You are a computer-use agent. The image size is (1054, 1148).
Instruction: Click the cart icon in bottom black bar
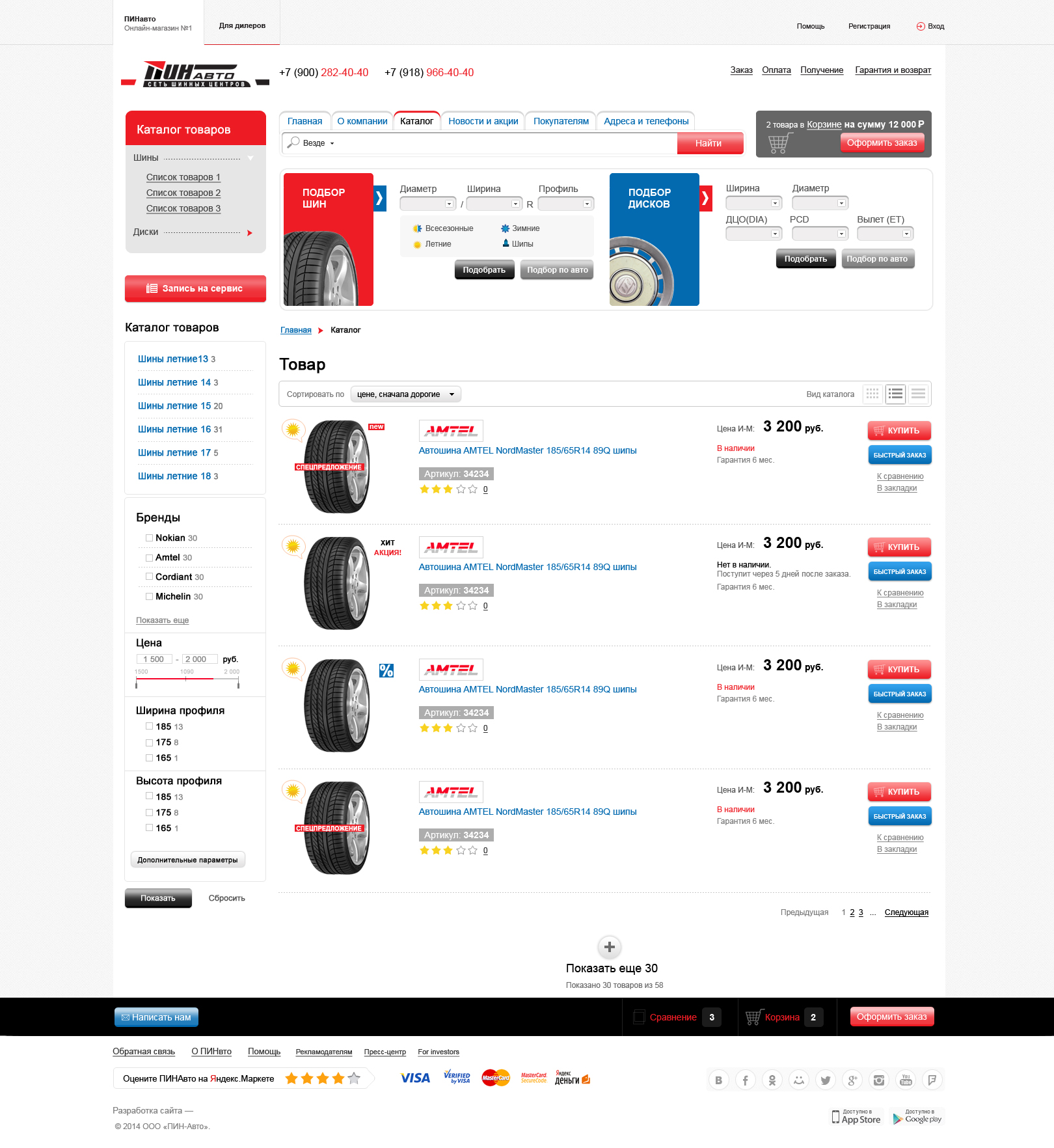click(x=754, y=1017)
